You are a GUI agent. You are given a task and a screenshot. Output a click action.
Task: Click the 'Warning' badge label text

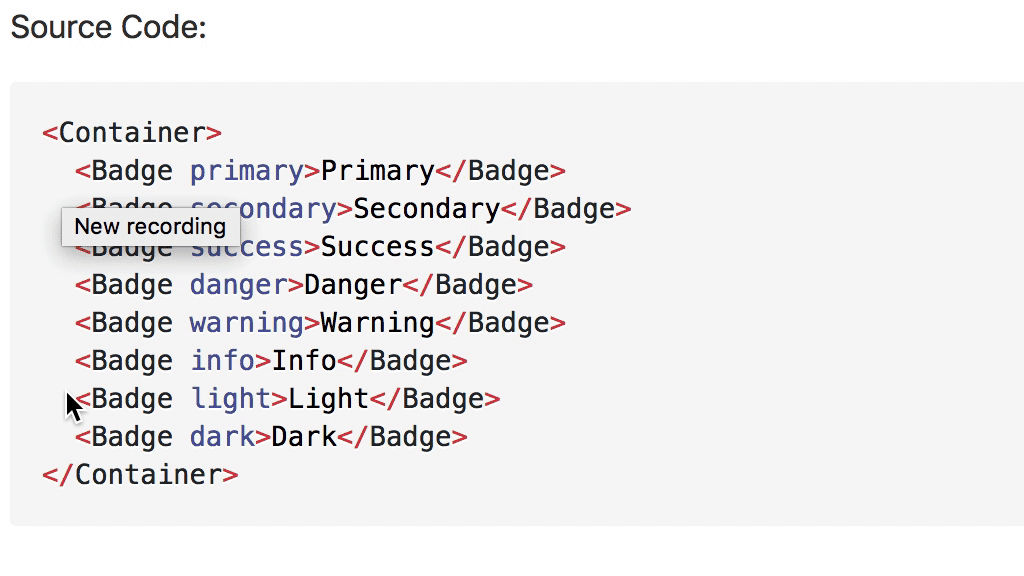378,323
